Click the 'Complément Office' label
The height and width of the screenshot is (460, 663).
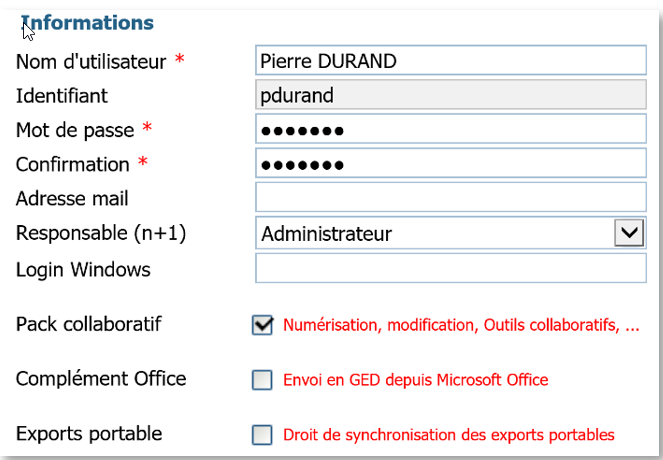tap(101, 379)
